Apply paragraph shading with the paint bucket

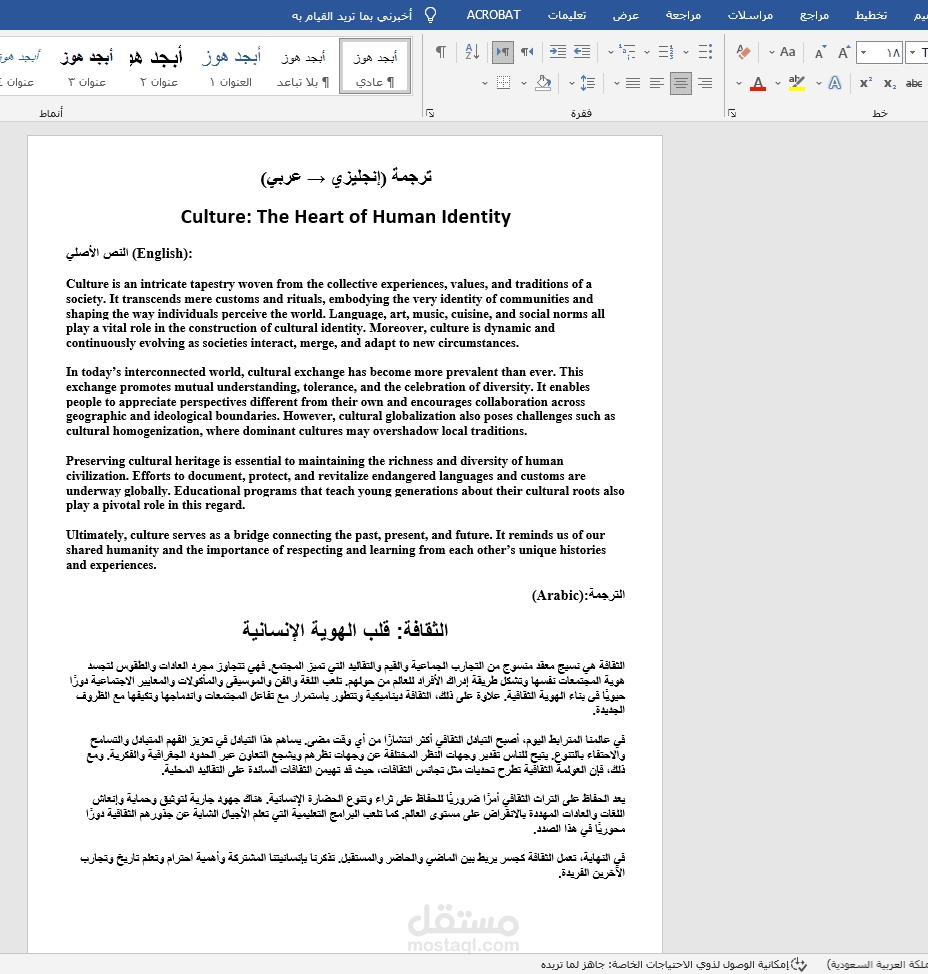tap(543, 83)
